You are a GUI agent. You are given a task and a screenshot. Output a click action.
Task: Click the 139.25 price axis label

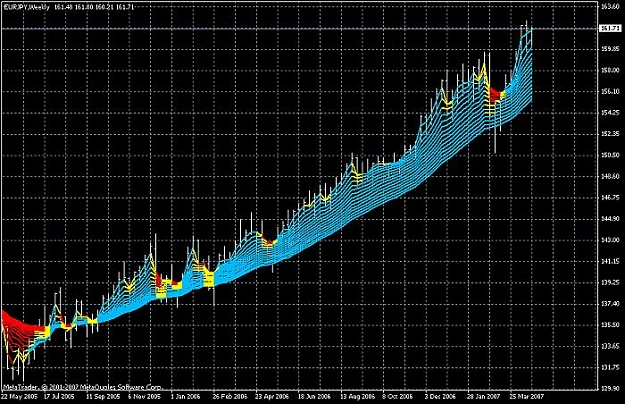[610, 282]
